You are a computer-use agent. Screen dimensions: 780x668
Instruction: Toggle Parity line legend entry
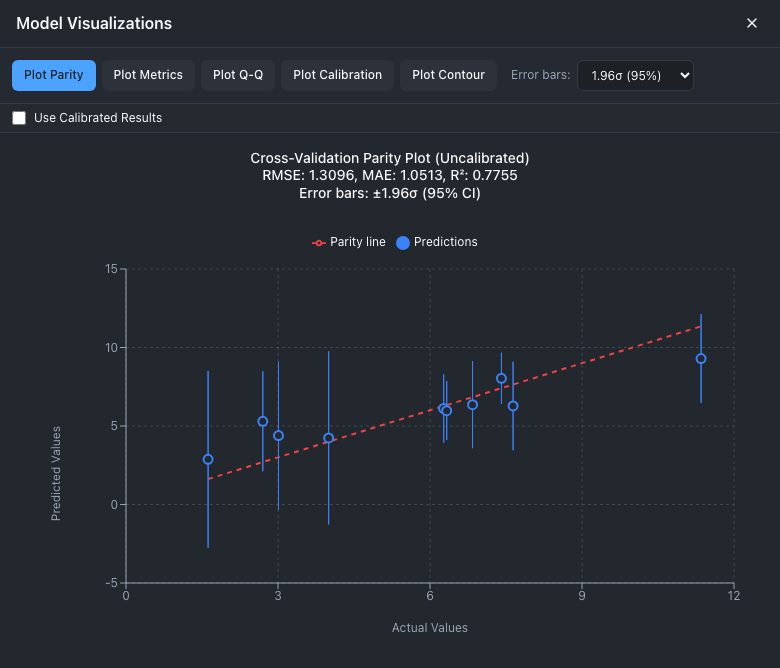(349, 242)
